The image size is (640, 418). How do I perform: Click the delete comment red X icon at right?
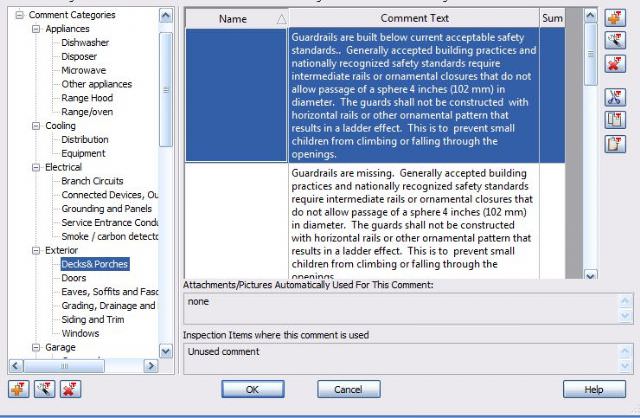[617, 64]
